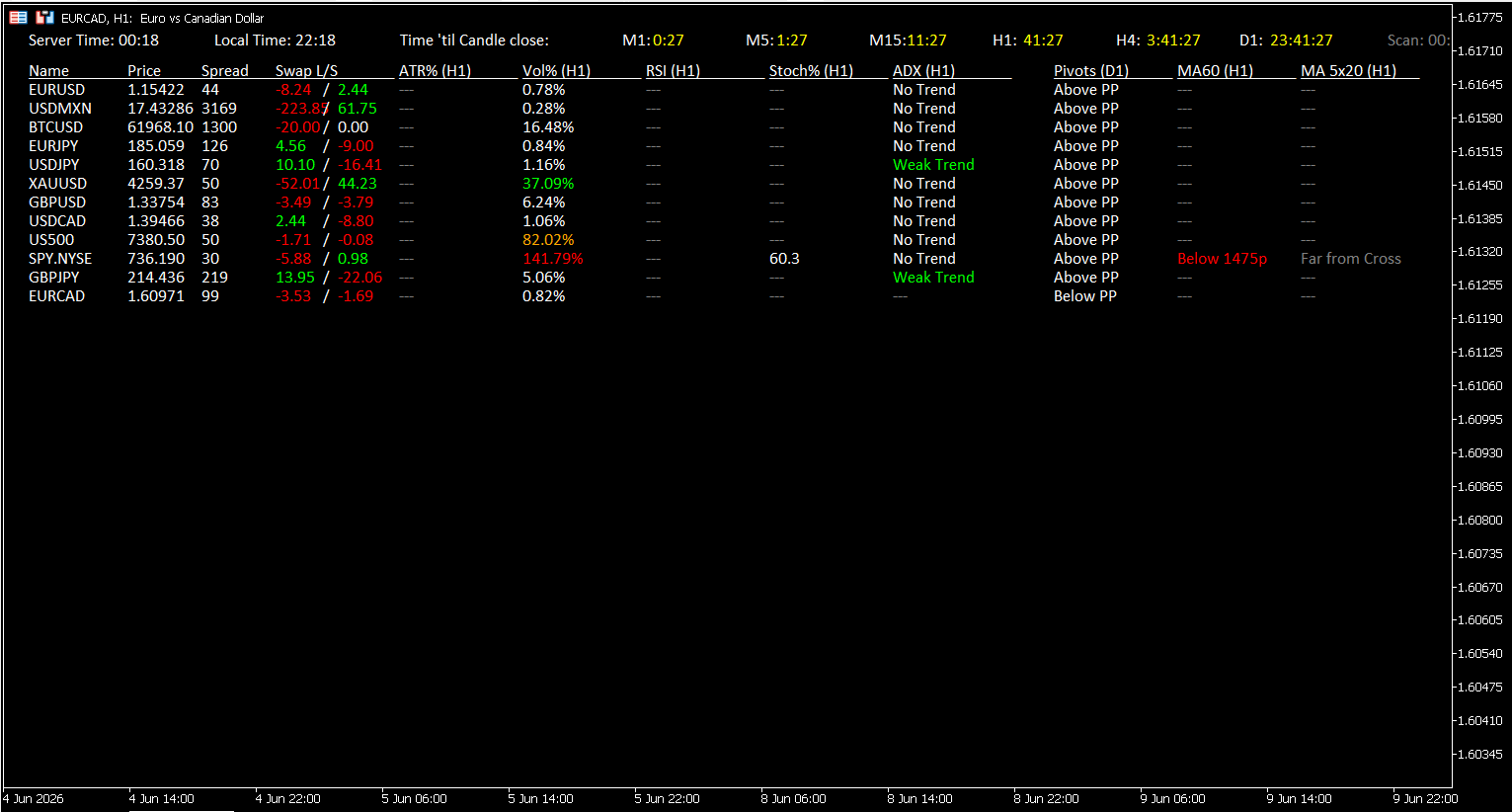This screenshot has height=812, width=1512.
Task: Click the 9 Jun 14:00 time axis label
Action: tap(1299, 798)
